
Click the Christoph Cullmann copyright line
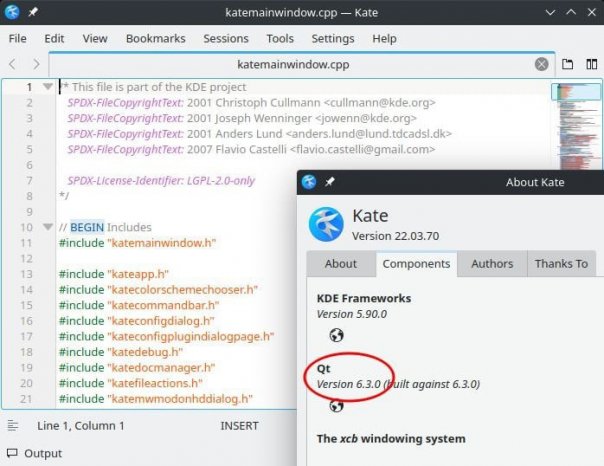pos(252,102)
